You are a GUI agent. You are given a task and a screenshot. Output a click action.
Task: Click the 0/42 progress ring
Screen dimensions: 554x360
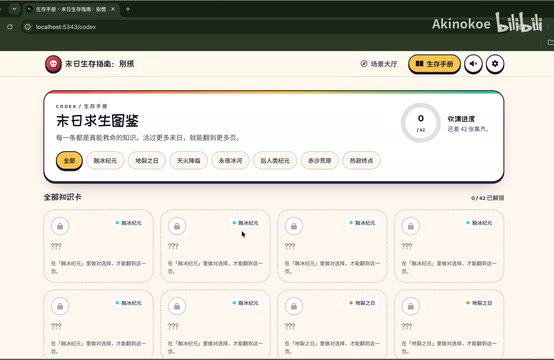[x=420, y=123]
